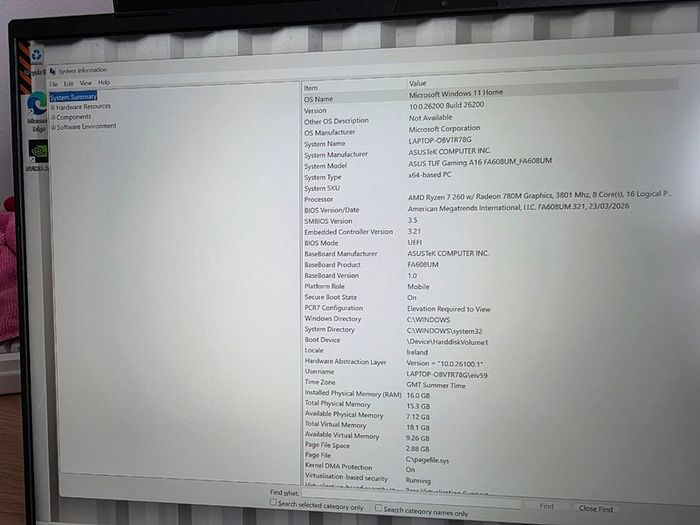Click the Close Find button
Viewport: 700px width, 525px height.
coord(596,508)
